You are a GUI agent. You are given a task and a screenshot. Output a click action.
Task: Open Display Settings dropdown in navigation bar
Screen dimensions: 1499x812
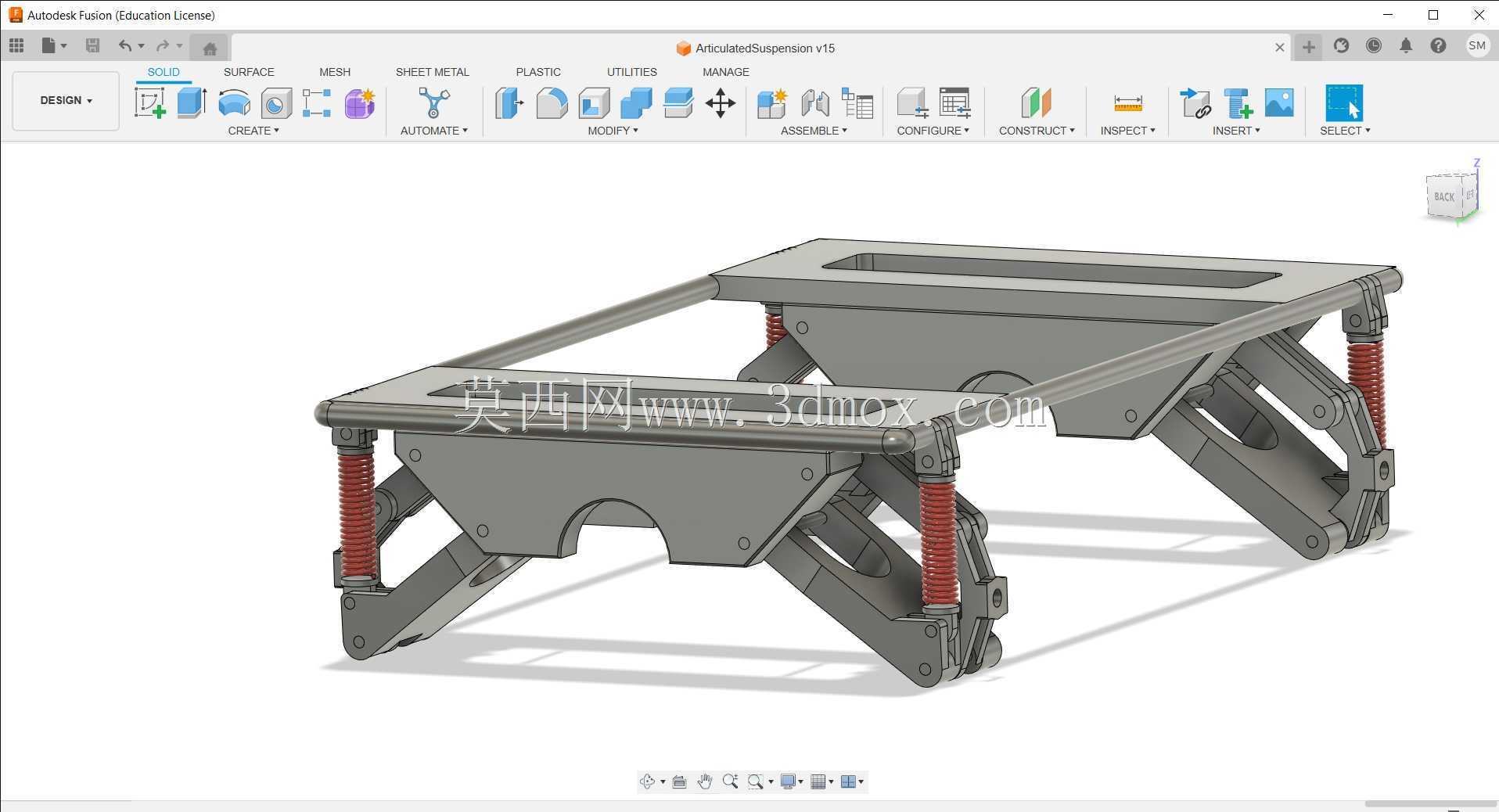pos(792,781)
